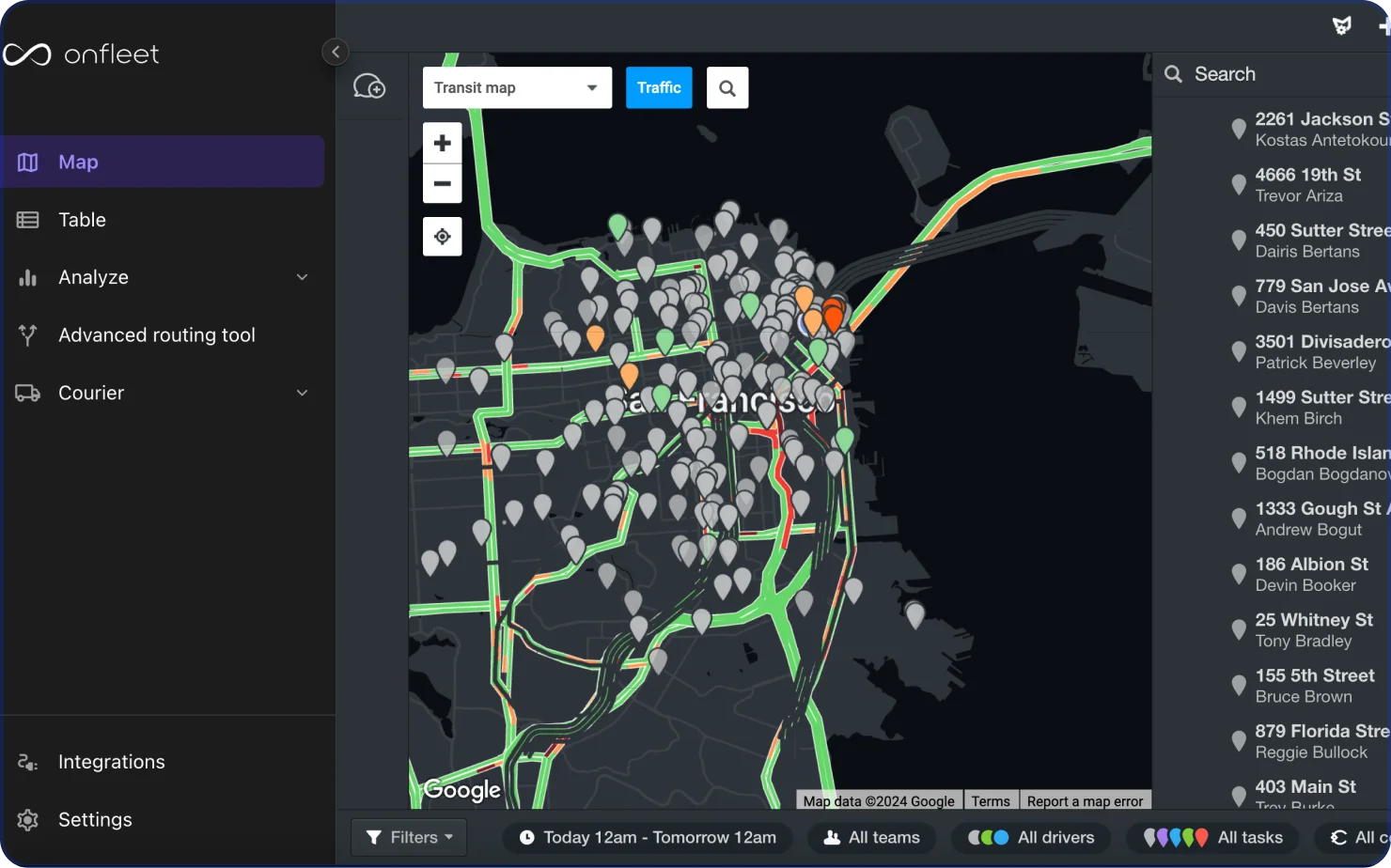The width and height of the screenshot is (1391, 868).
Task: Expand the Analyze menu chevron
Action: [302, 277]
